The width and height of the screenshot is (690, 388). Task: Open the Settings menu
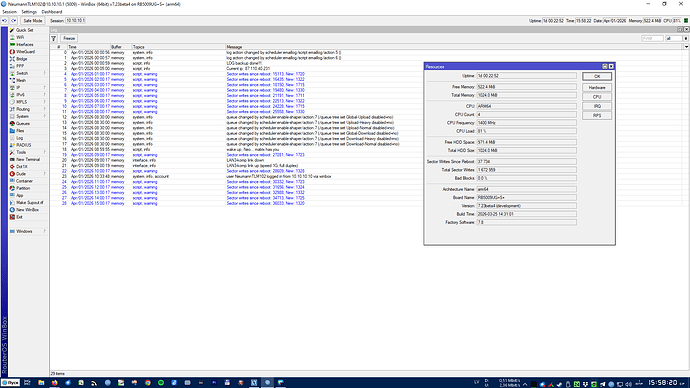tap(29, 12)
